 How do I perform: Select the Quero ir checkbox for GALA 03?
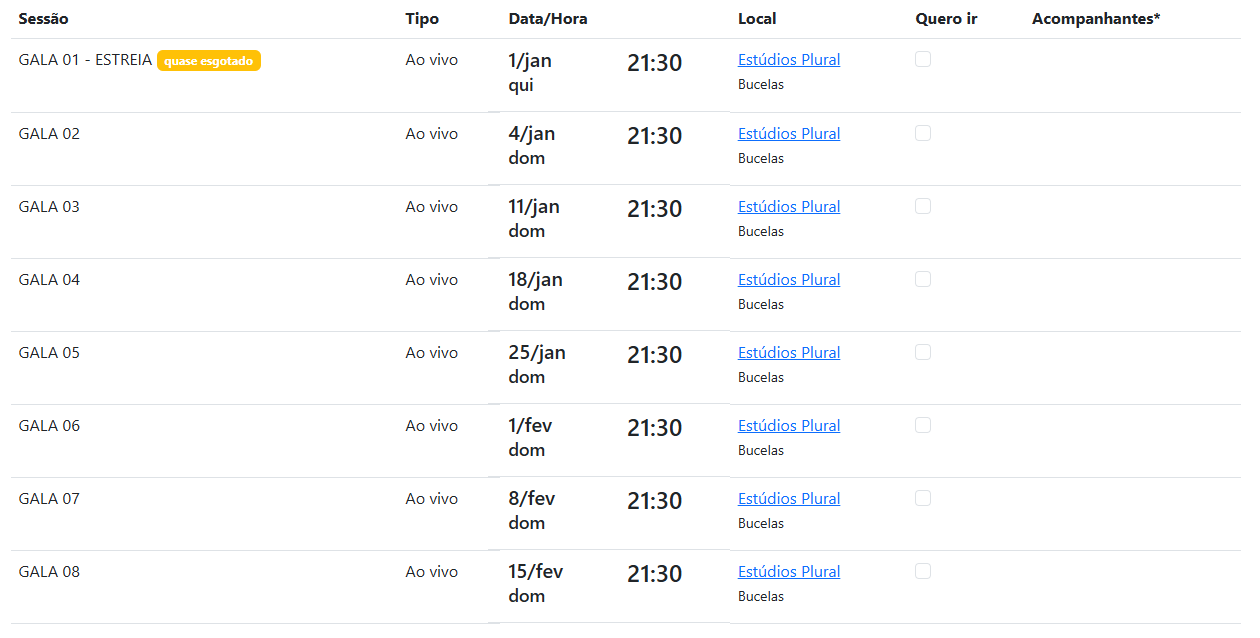(923, 206)
